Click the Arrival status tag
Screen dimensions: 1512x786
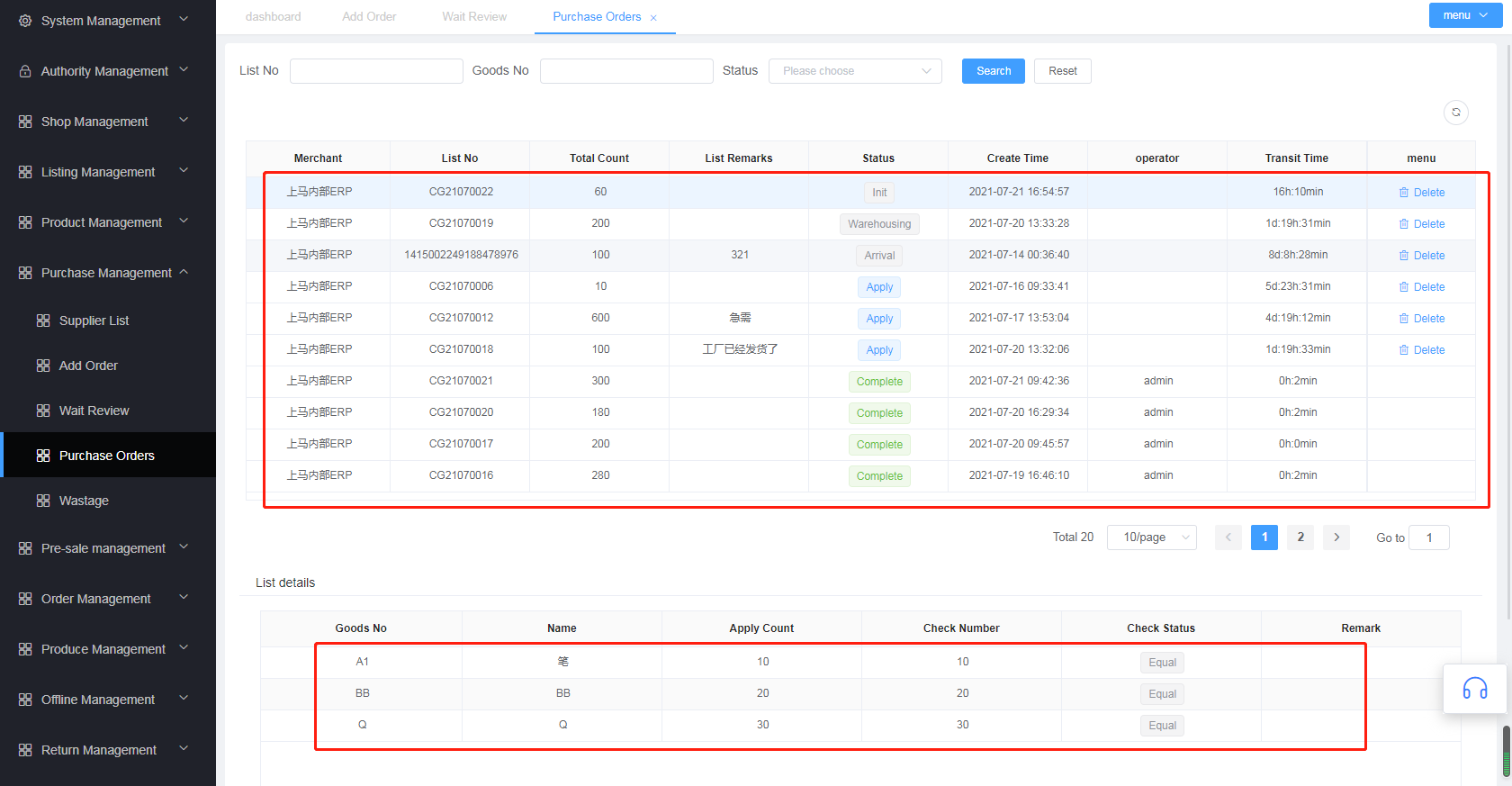point(879,256)
